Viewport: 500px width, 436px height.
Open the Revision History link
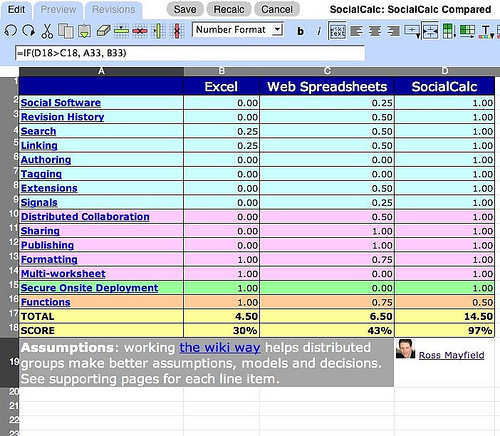tap(62, 117)
